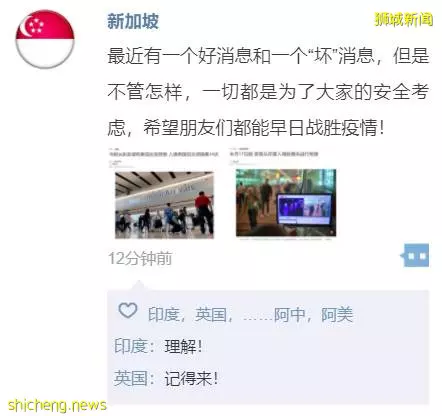Click the post text starting 最近有一个好消息
Viewport: 442px width, 416px height.
[268, 92]
